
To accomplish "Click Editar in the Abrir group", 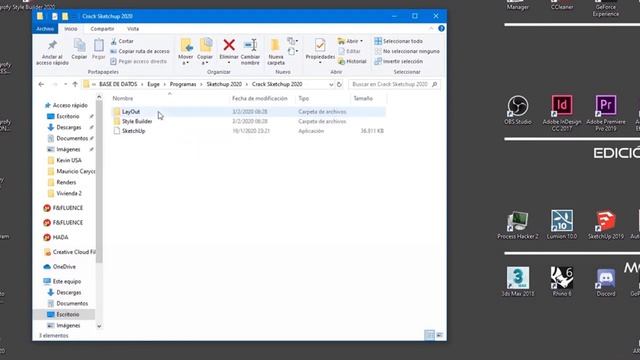I will point(349,51).
